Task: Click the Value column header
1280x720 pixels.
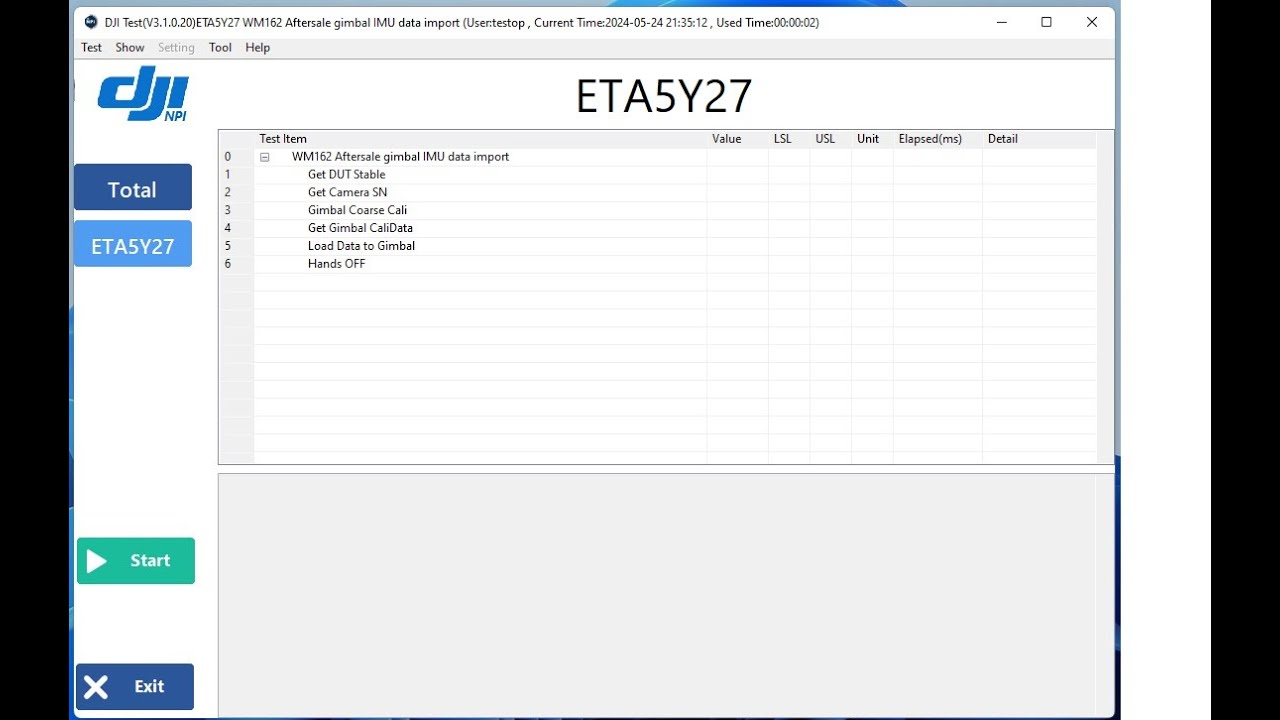Action: tap(738, 139)
